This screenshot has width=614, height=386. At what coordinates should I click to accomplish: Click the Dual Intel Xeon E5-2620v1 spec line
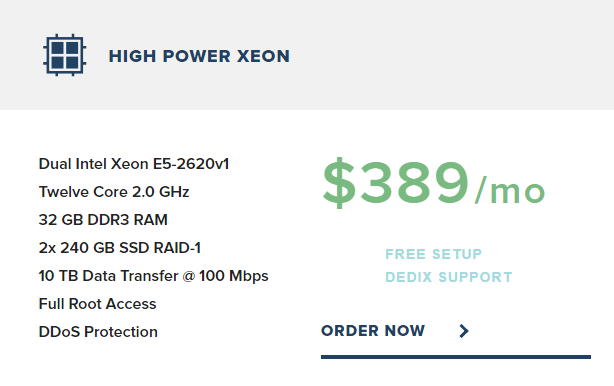134,164
